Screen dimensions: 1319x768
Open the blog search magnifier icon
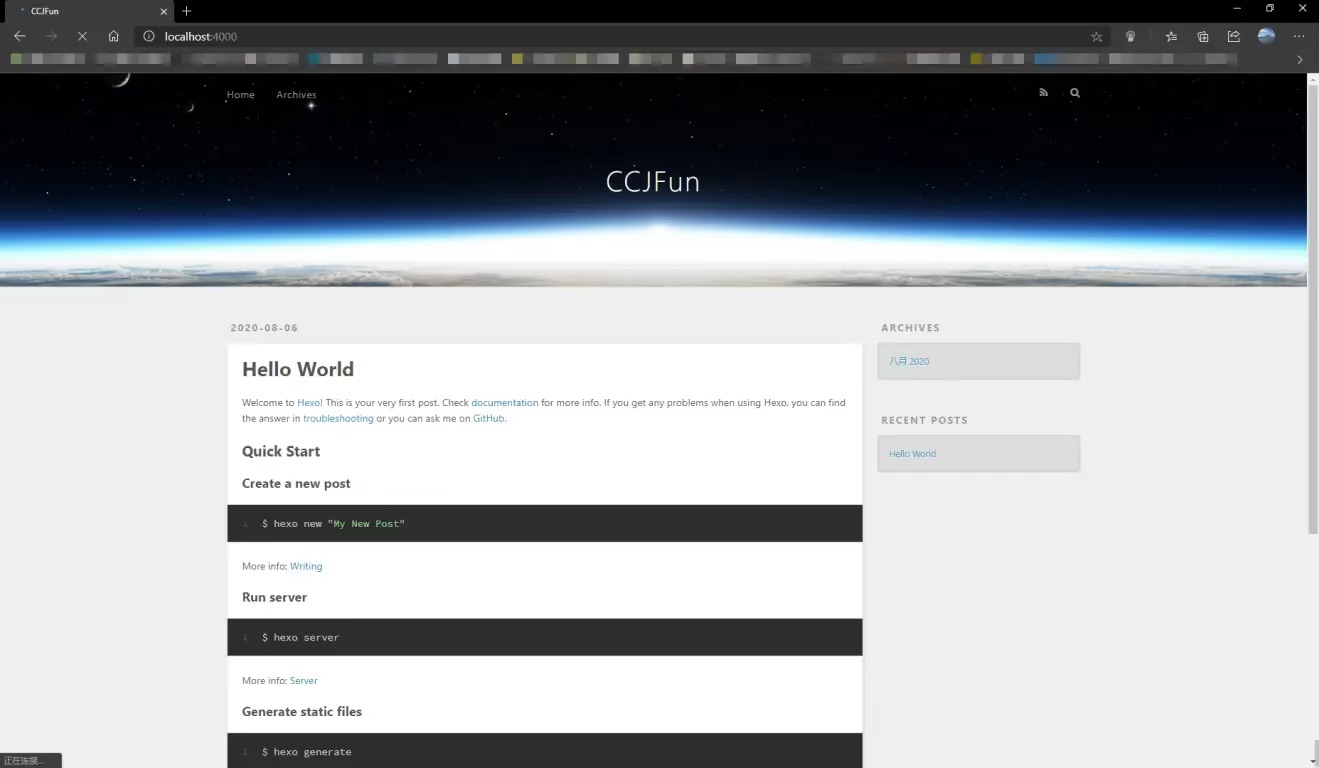point(1075,93)
